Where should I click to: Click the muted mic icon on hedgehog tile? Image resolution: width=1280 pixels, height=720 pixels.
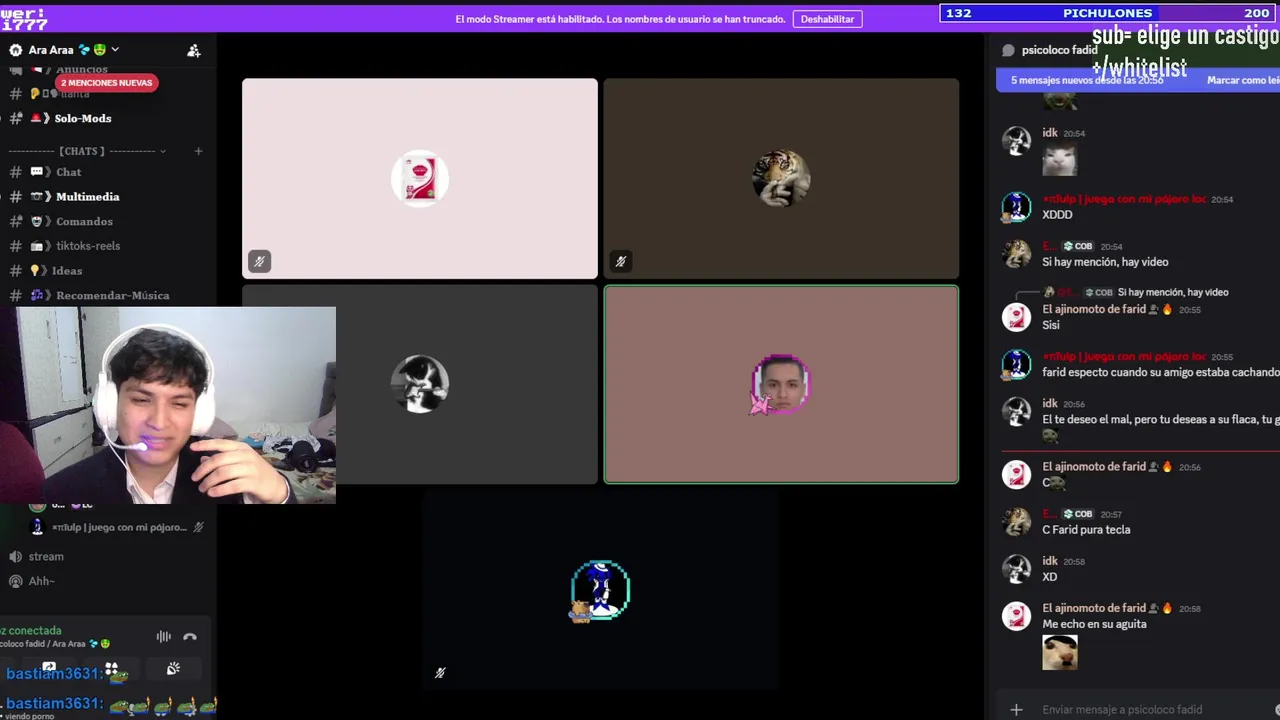click(439, 674)
